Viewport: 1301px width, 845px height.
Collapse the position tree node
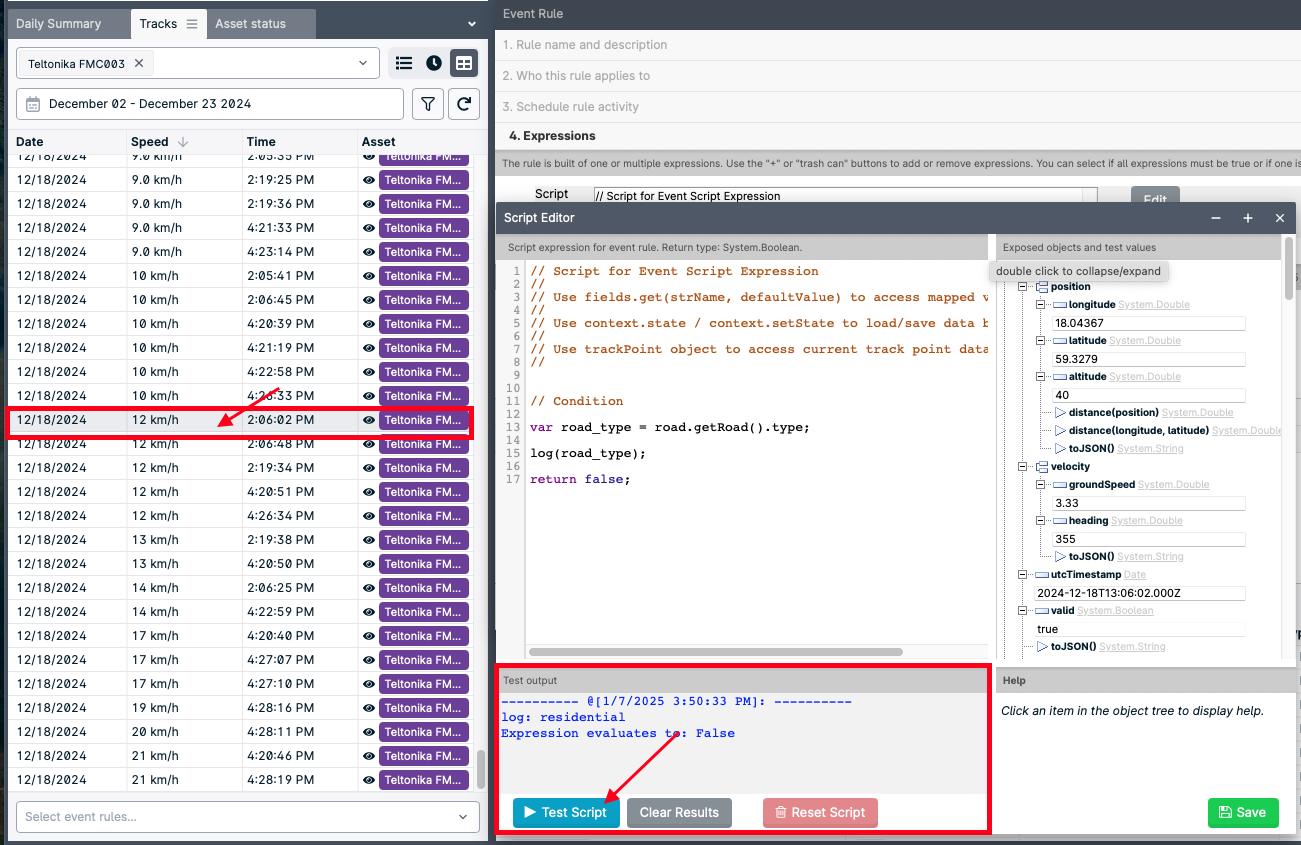[x=1023, y=287]
